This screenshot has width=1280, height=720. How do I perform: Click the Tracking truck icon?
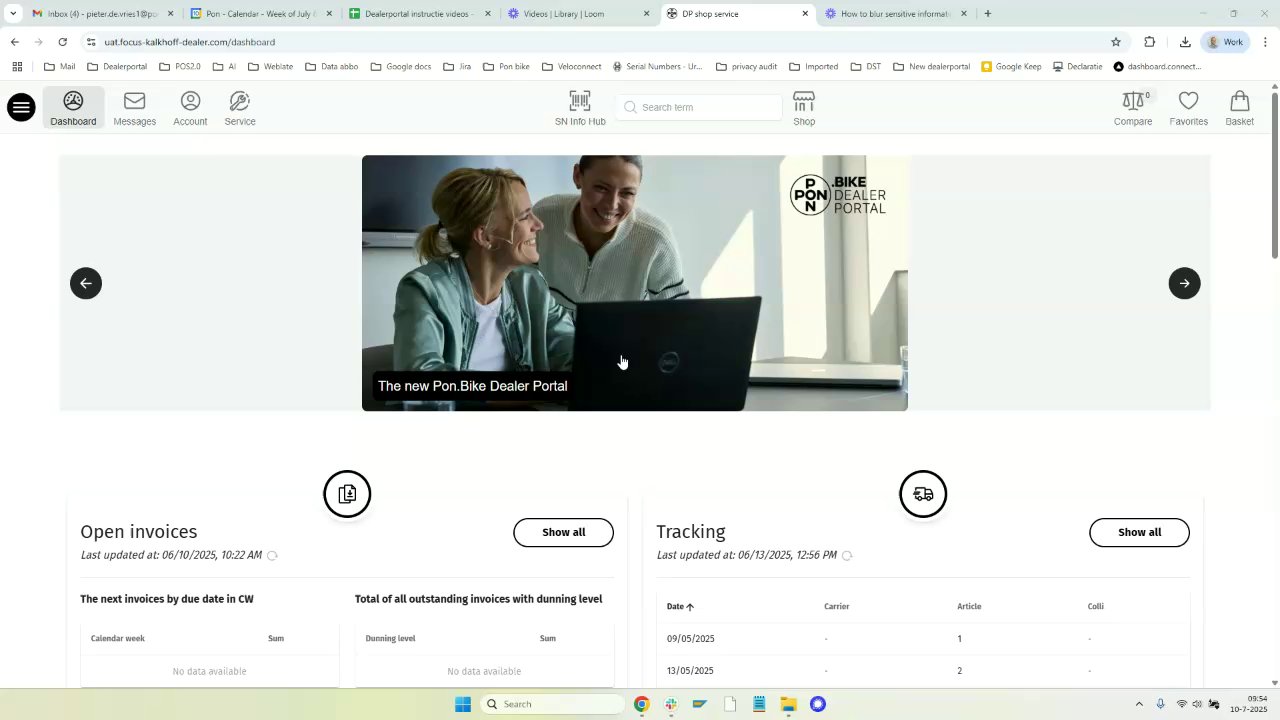(923, 494)
